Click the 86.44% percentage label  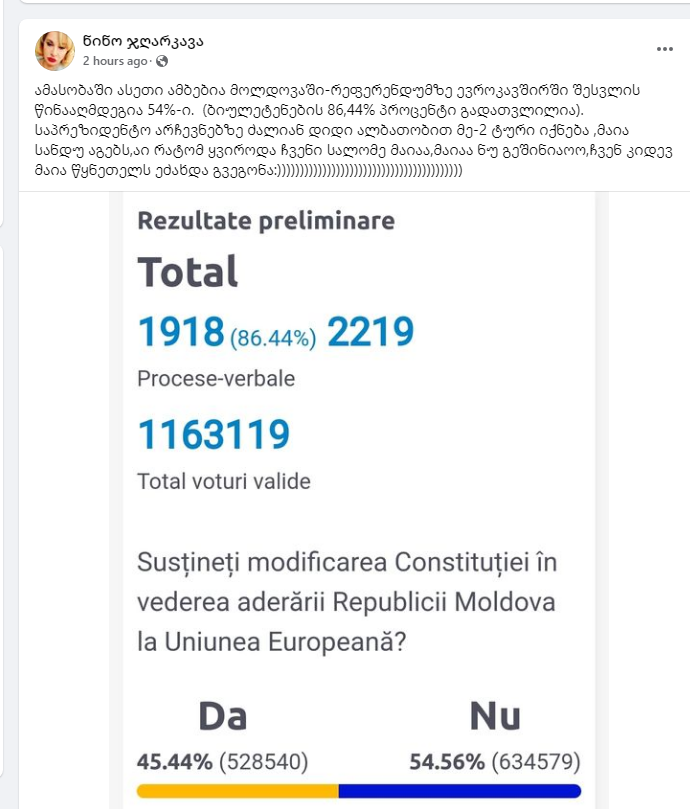[x=273, y=338]
